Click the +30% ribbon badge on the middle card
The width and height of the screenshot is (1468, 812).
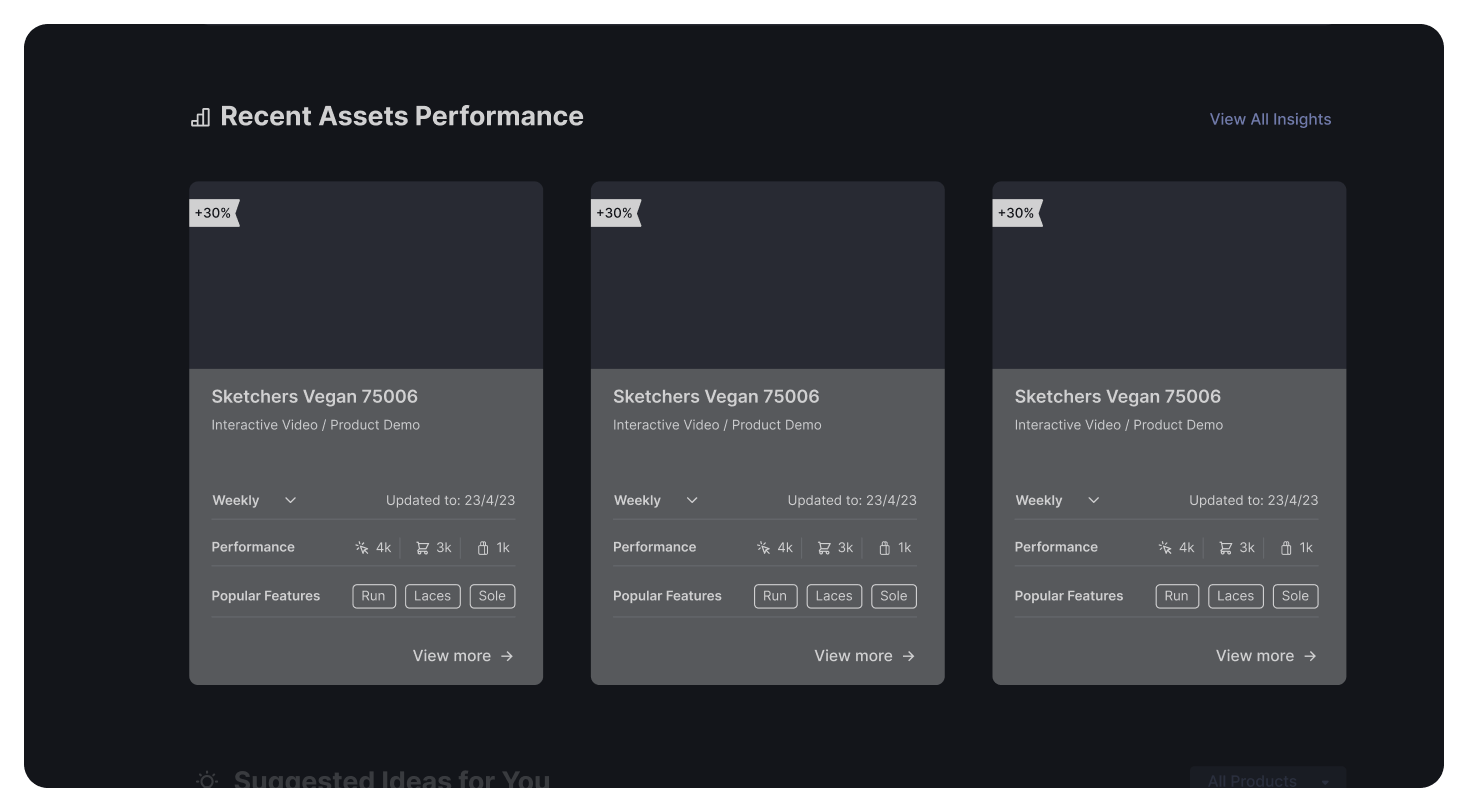point(616,213)
